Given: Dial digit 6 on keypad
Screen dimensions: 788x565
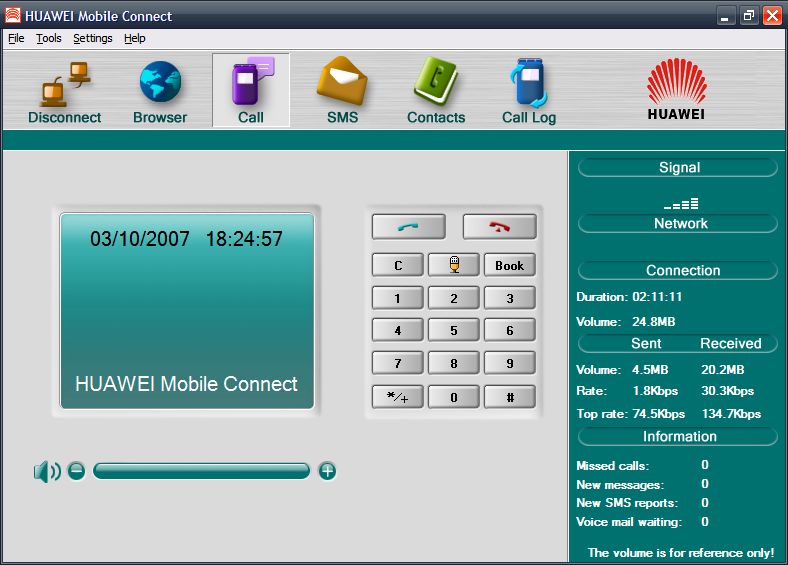Looking at the screenshot, I should click(510, 330).
